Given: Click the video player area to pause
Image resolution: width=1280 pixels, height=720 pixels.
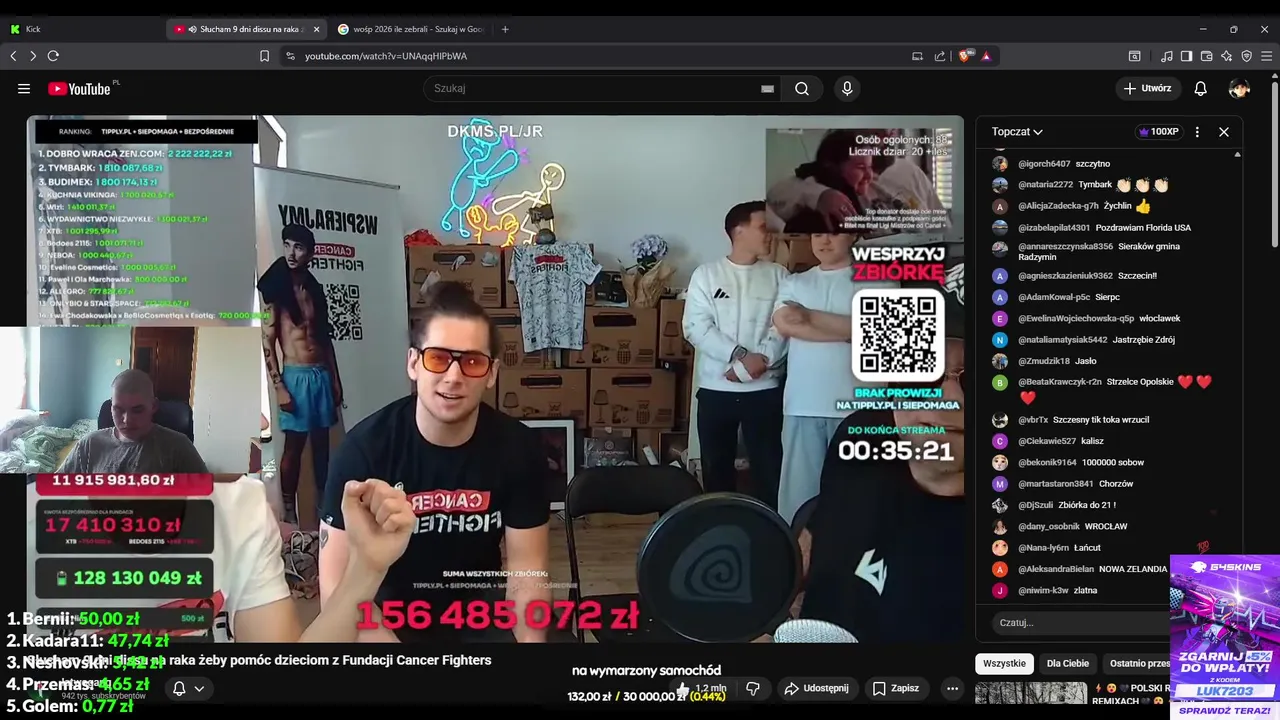Looking at the screenshot, I should (x=495, y=378).
